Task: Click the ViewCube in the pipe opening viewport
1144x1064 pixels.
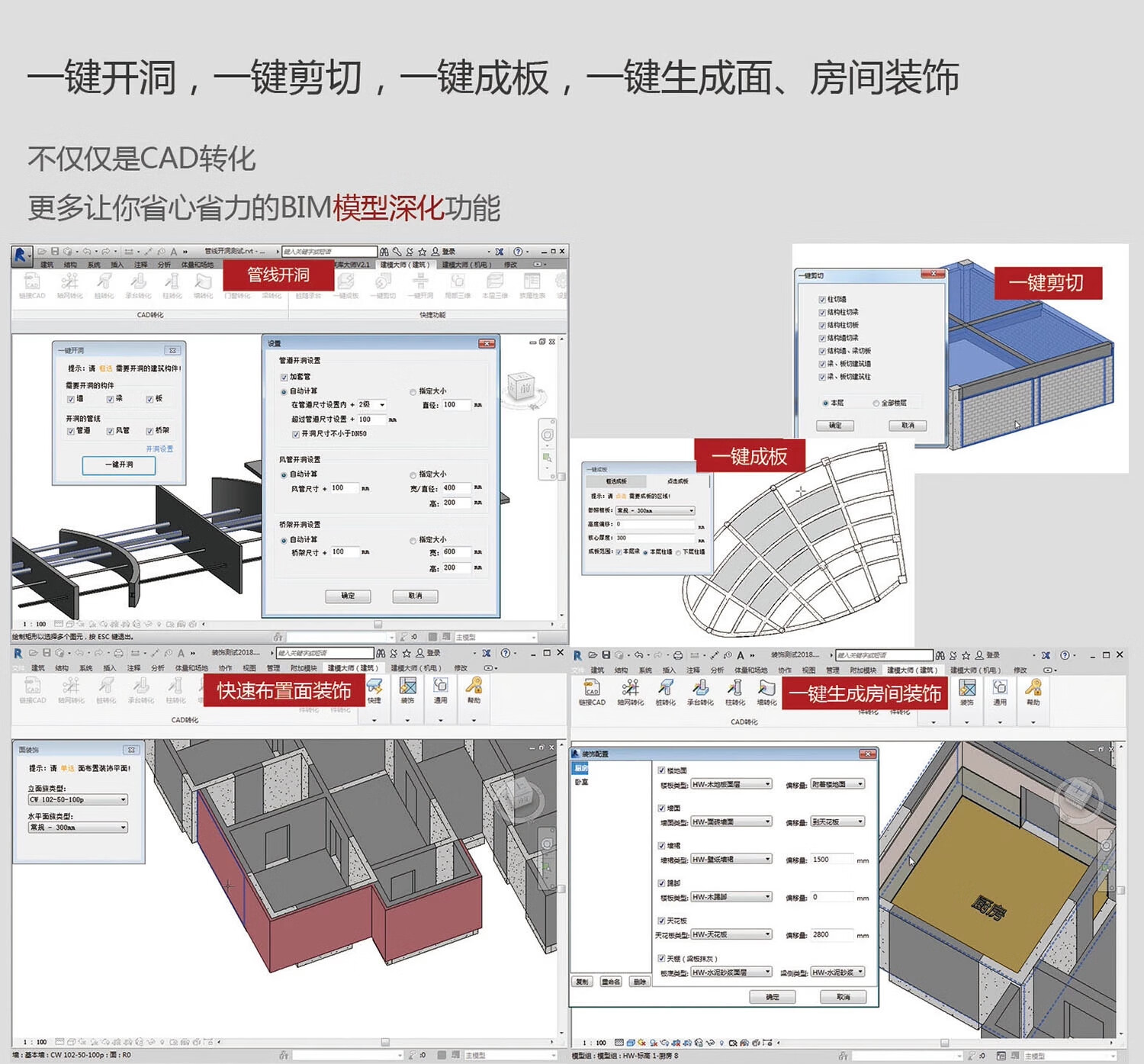Action: pyautogui.click(x=523, y=387)
